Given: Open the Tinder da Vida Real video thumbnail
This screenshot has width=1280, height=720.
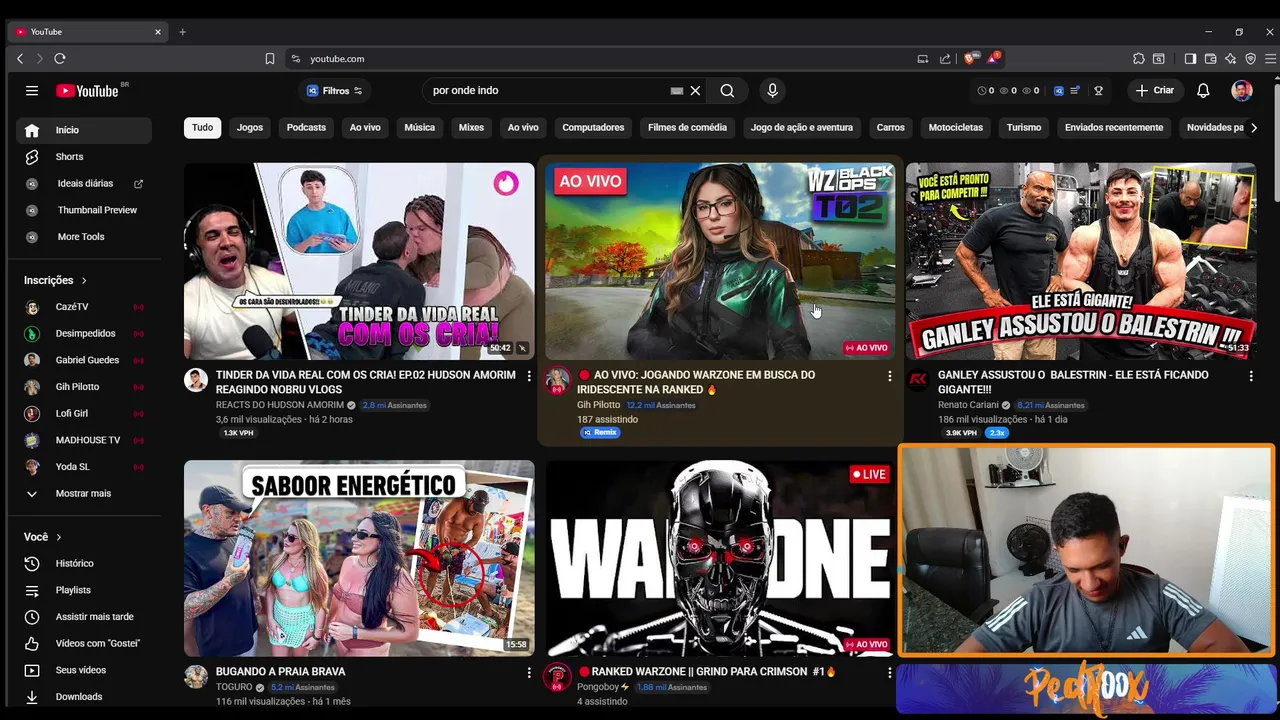Looking at the screenshot, I should [359, 261].
